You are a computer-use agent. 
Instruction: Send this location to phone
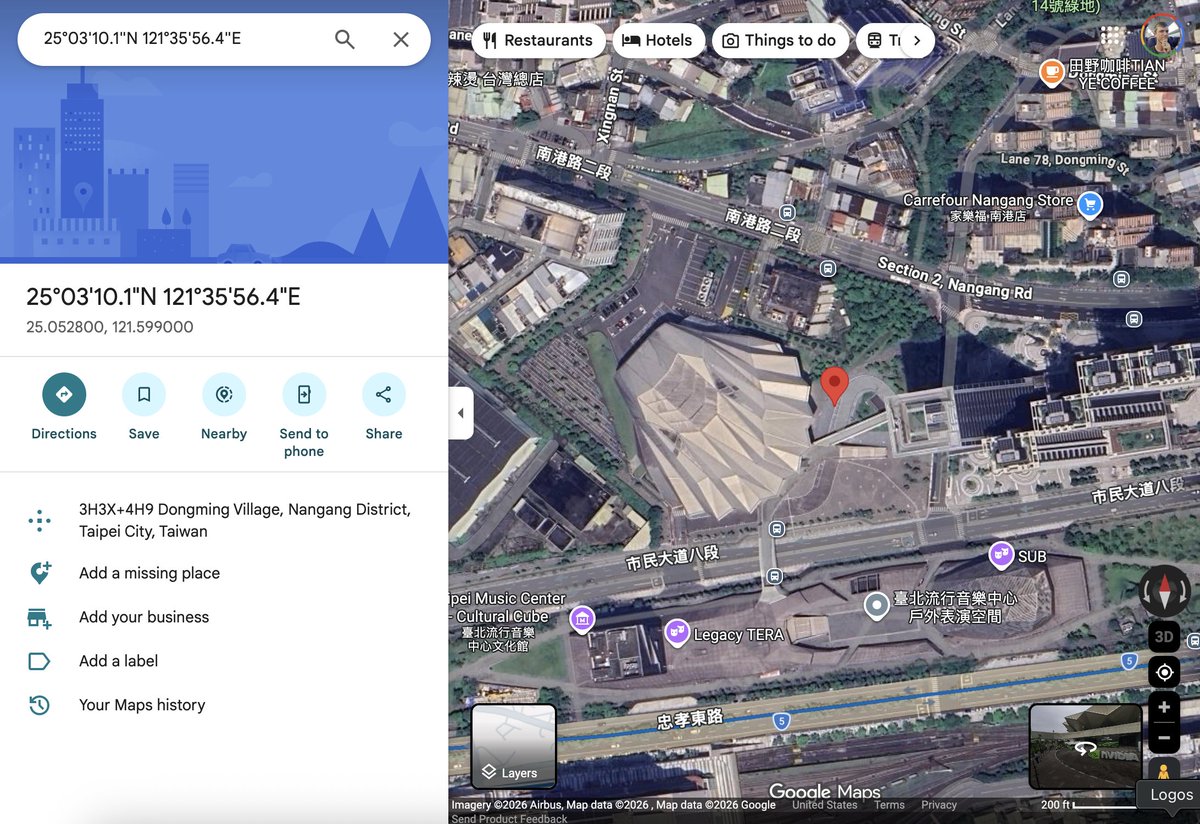tap(304, 416)
